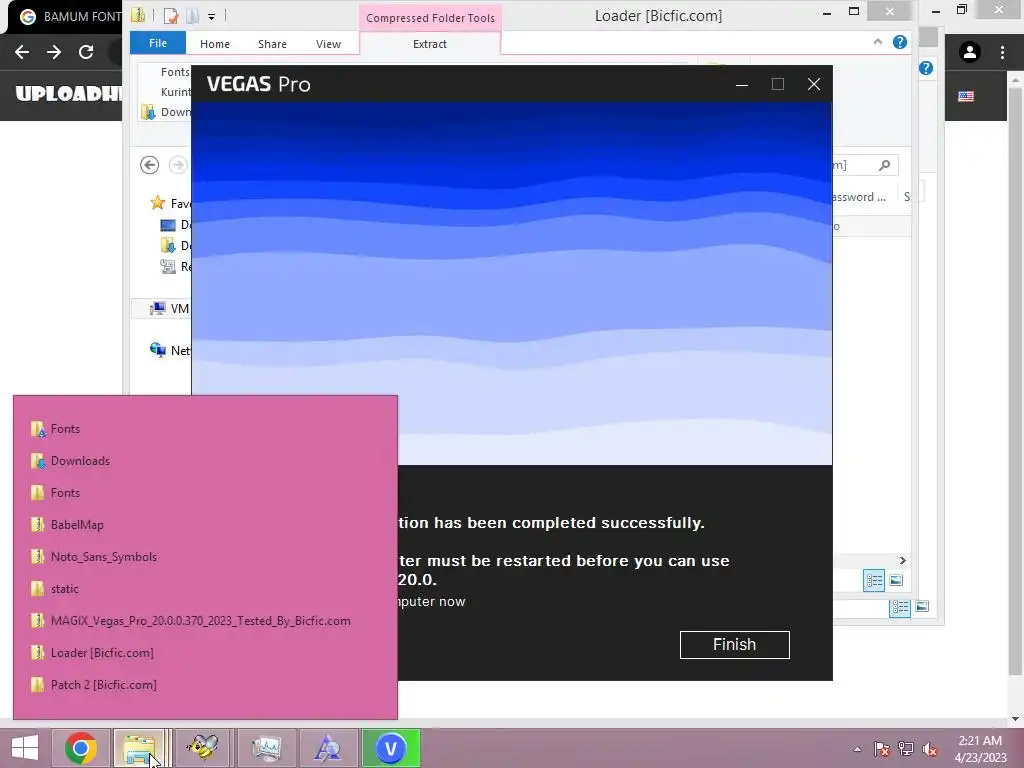Select Recent places under Favorites

click(175, 266)
